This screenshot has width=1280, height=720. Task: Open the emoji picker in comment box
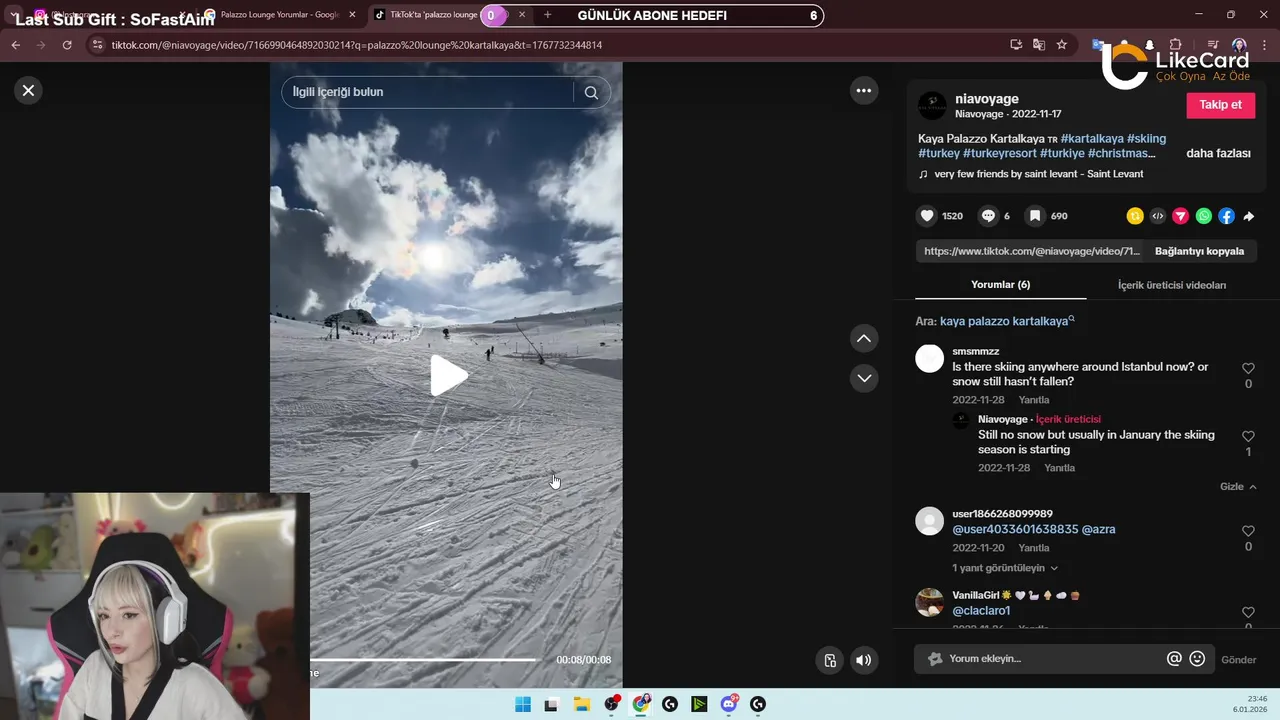click(1197, 659)
